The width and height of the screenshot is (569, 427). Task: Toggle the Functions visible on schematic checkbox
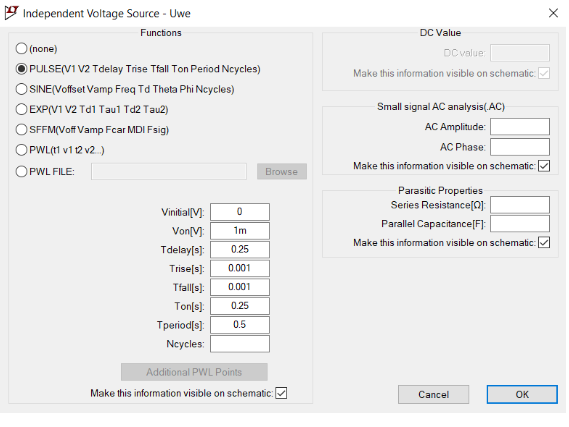click(281, 393)
